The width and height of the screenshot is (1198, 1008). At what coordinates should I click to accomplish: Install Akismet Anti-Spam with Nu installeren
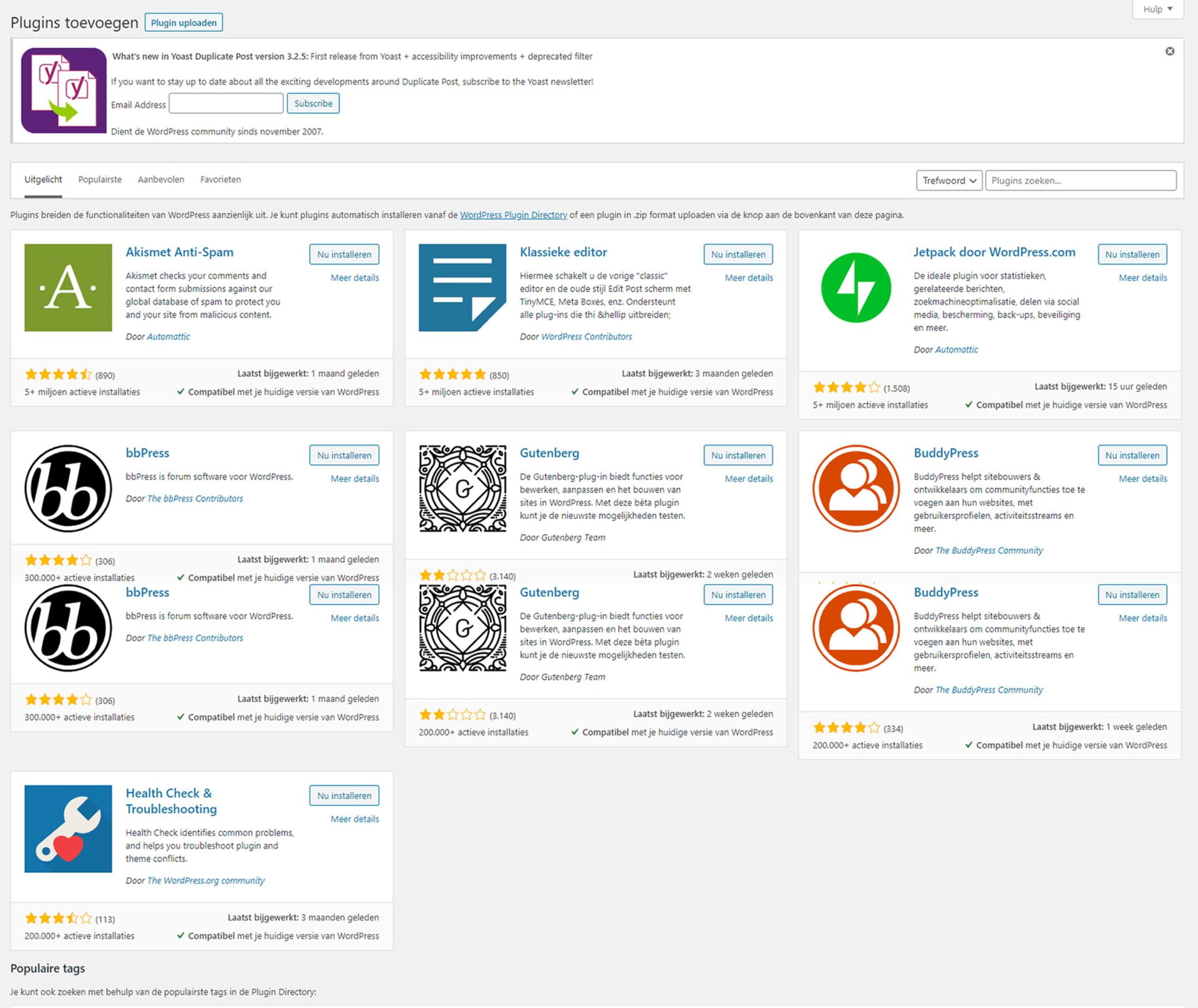click(x=344, y=254)
